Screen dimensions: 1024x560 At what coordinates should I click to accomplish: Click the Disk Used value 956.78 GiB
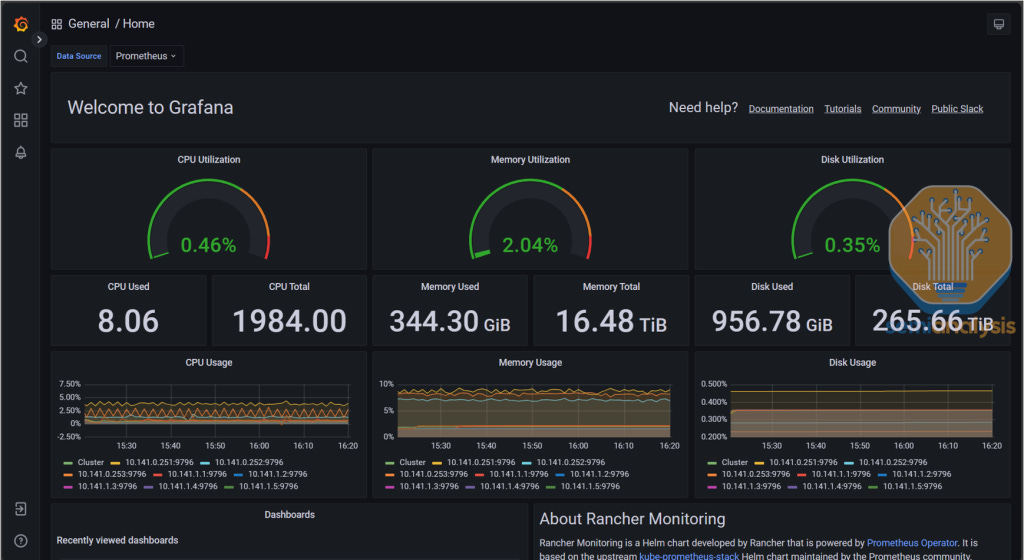point(772,321)
